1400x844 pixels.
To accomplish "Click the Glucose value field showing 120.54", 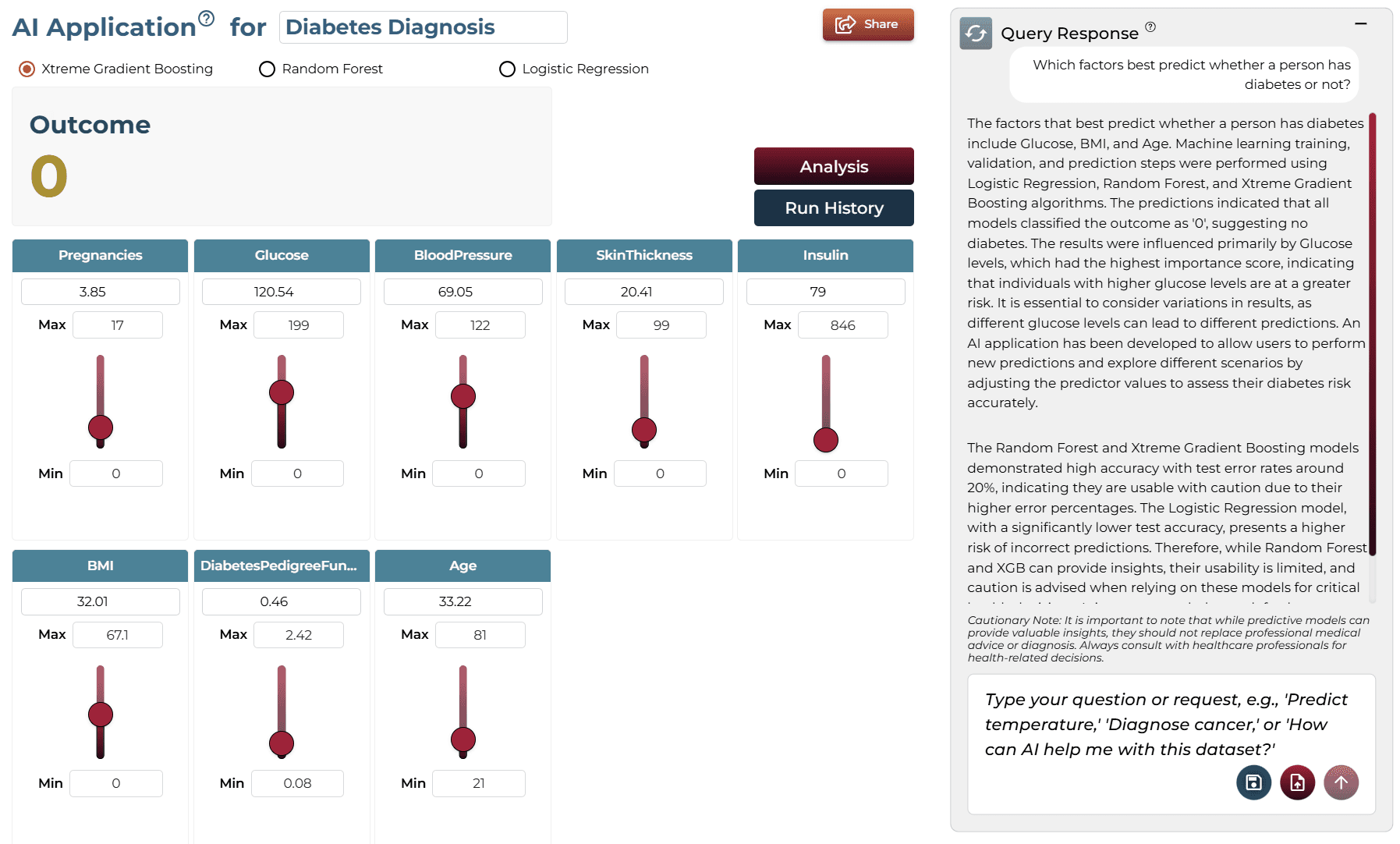I will (x=282, y=292).
